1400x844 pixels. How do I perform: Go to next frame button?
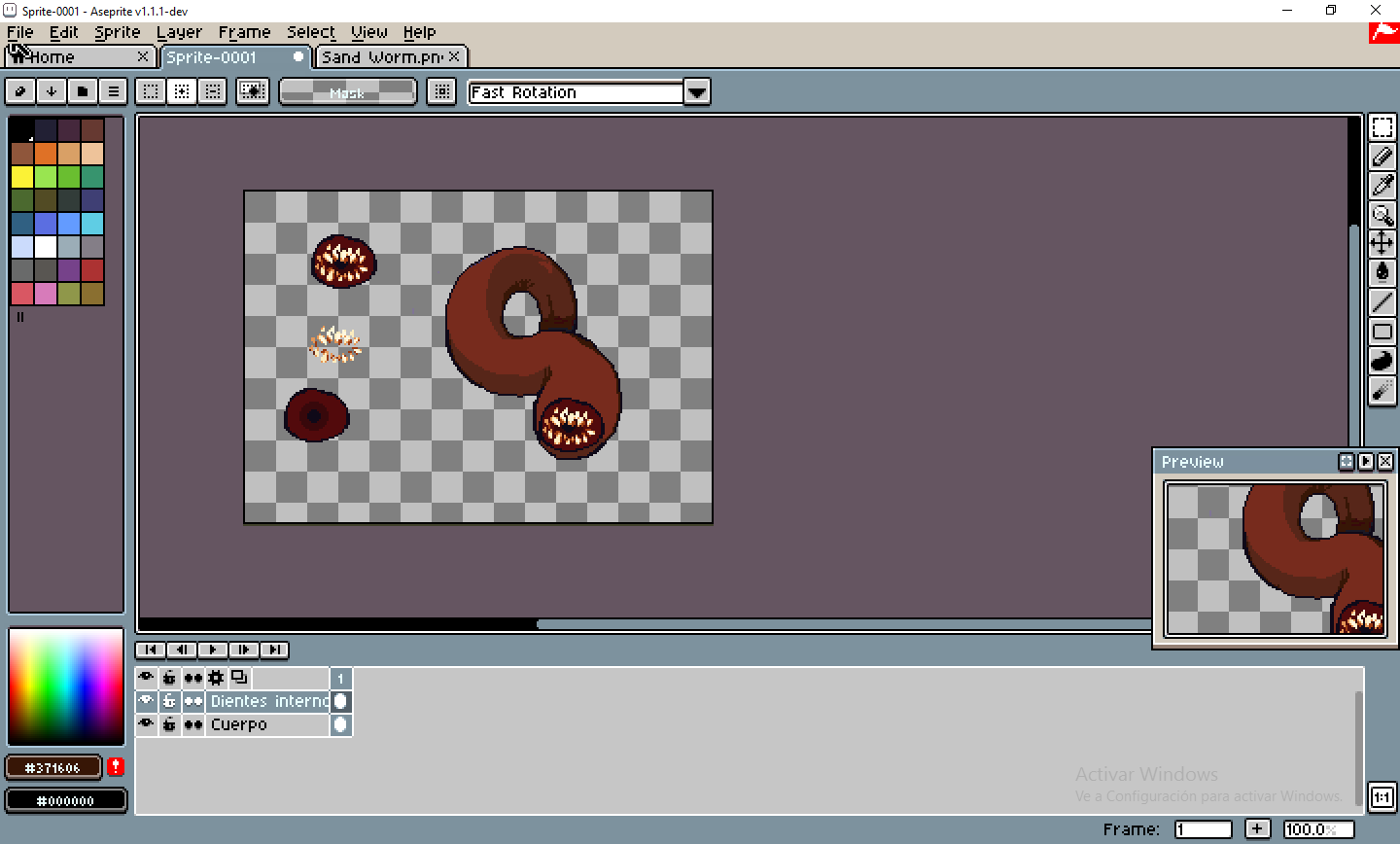[x=243, y=650]
